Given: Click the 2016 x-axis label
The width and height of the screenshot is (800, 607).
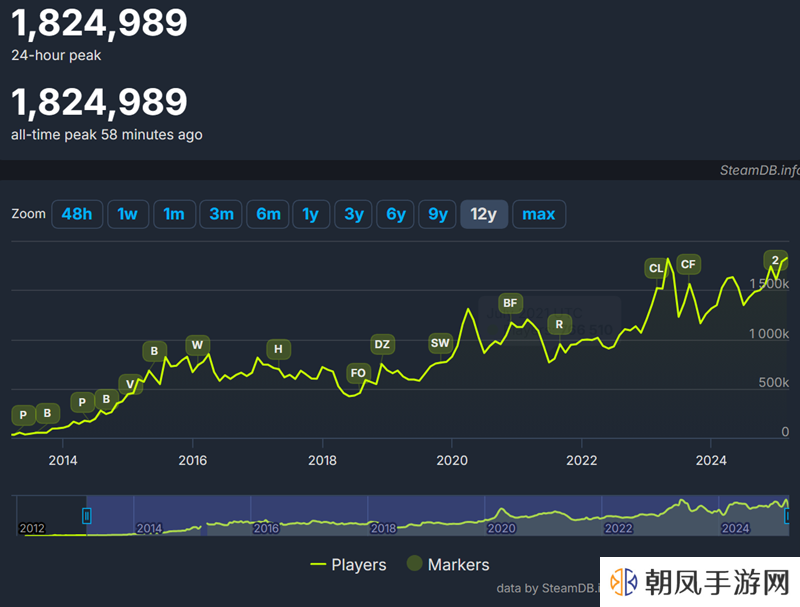Looking at the screenshot, I should coord(193,460).
